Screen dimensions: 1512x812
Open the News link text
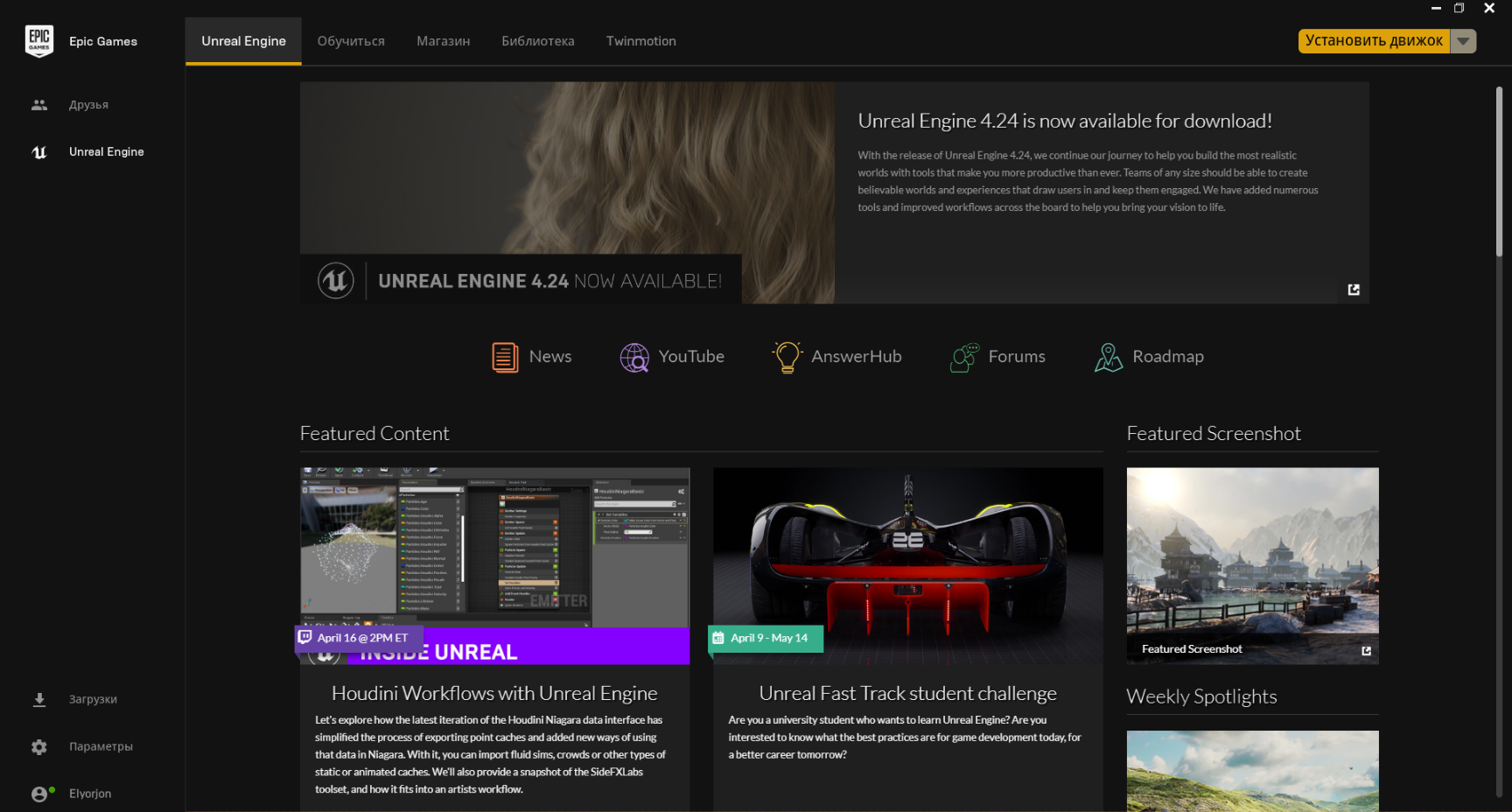click(x=550, y=357)
